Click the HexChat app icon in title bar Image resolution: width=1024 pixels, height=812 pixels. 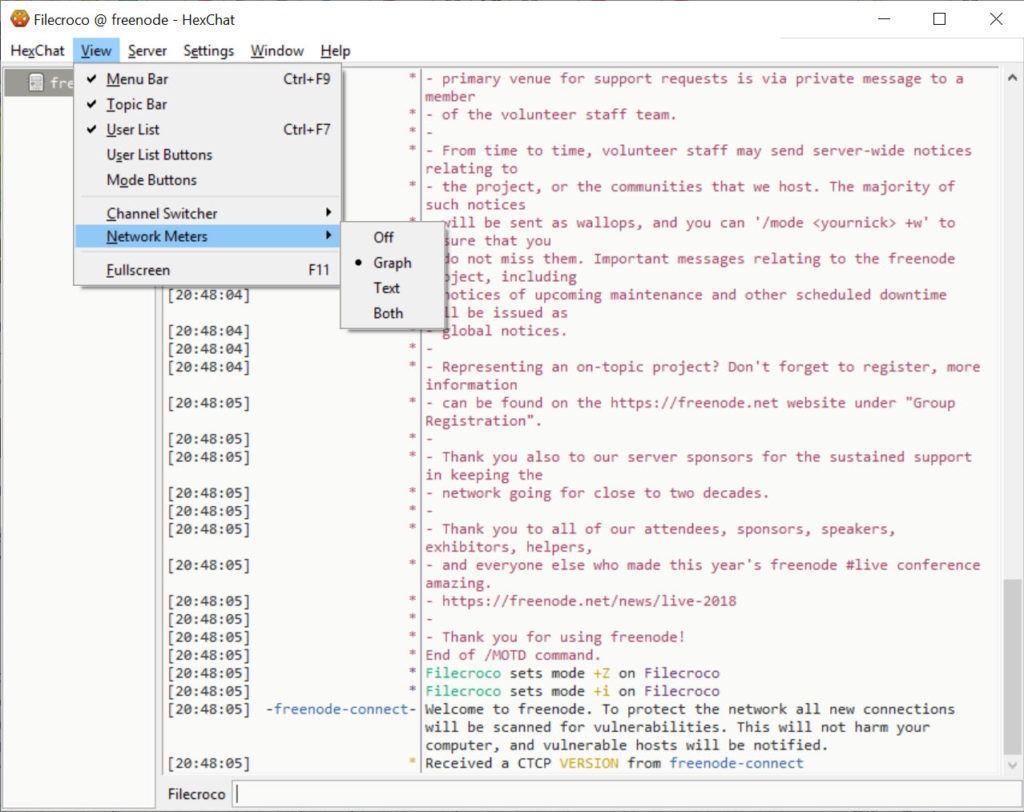pyautogui.click(x=20, y=19)
